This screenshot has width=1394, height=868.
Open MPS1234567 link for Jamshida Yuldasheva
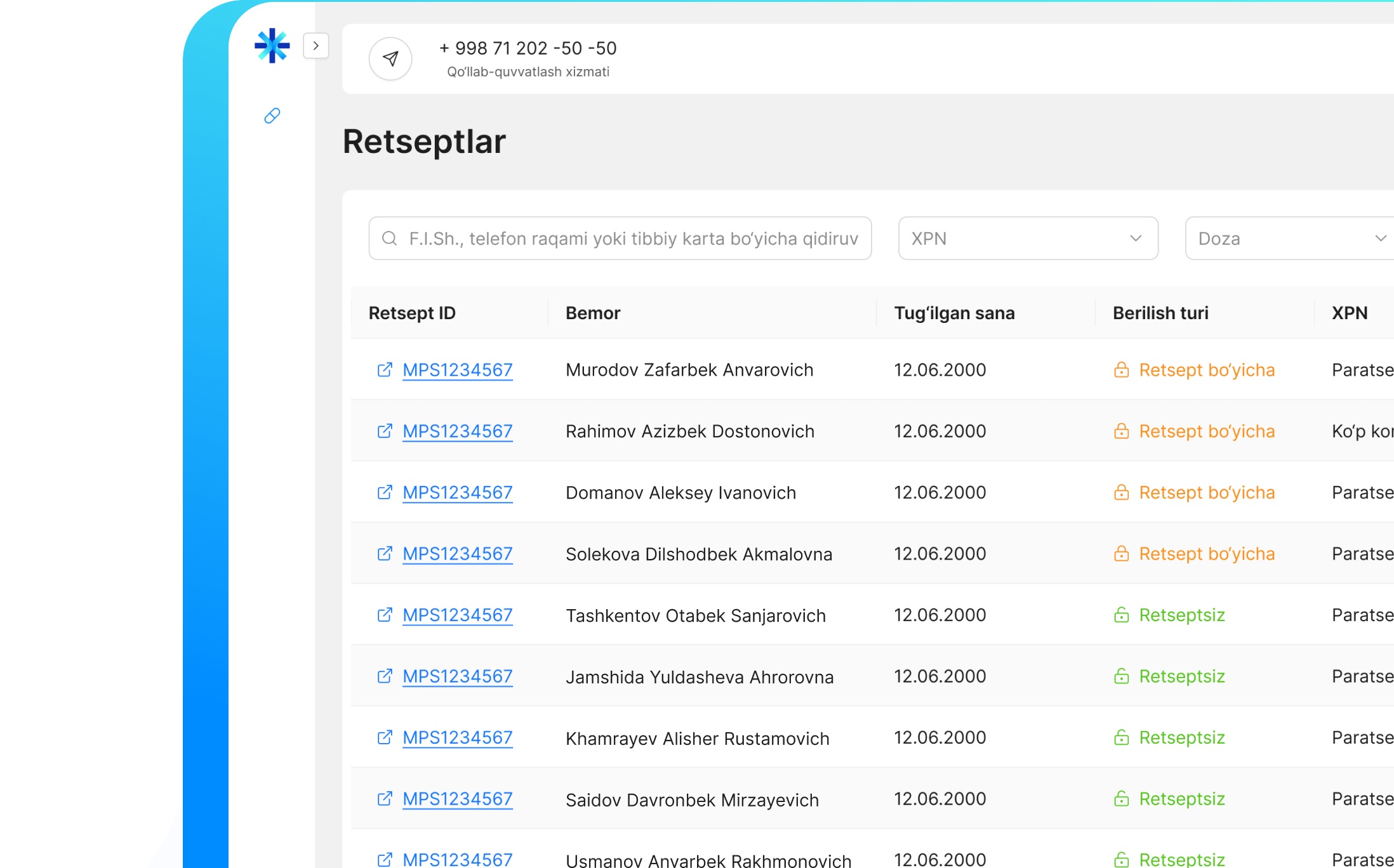(457, 676)
